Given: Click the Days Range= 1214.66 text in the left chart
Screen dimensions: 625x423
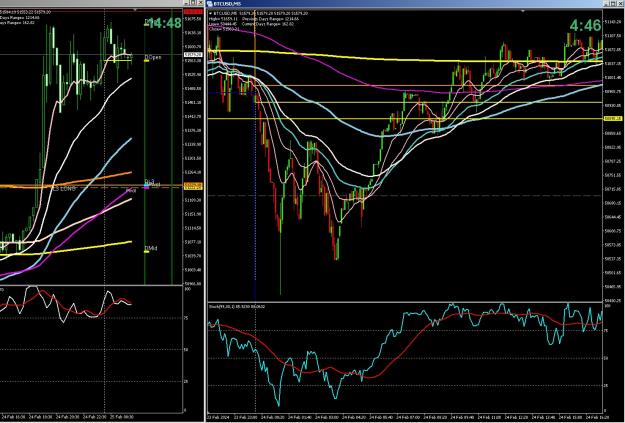Looking at the screenshot, I should (x=19, y=18).
